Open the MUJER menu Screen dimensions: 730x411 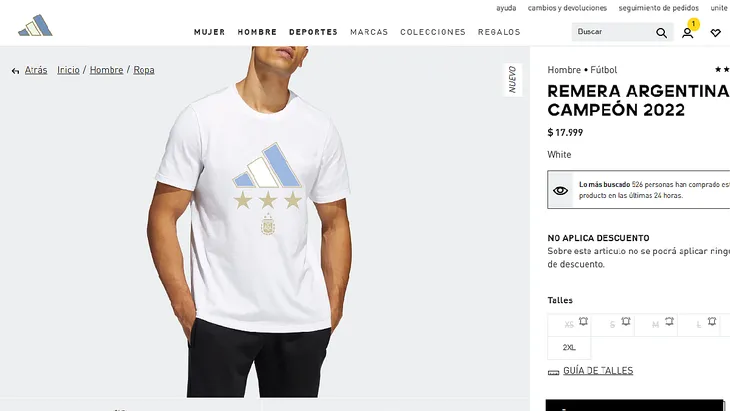[x=210, y=32]
